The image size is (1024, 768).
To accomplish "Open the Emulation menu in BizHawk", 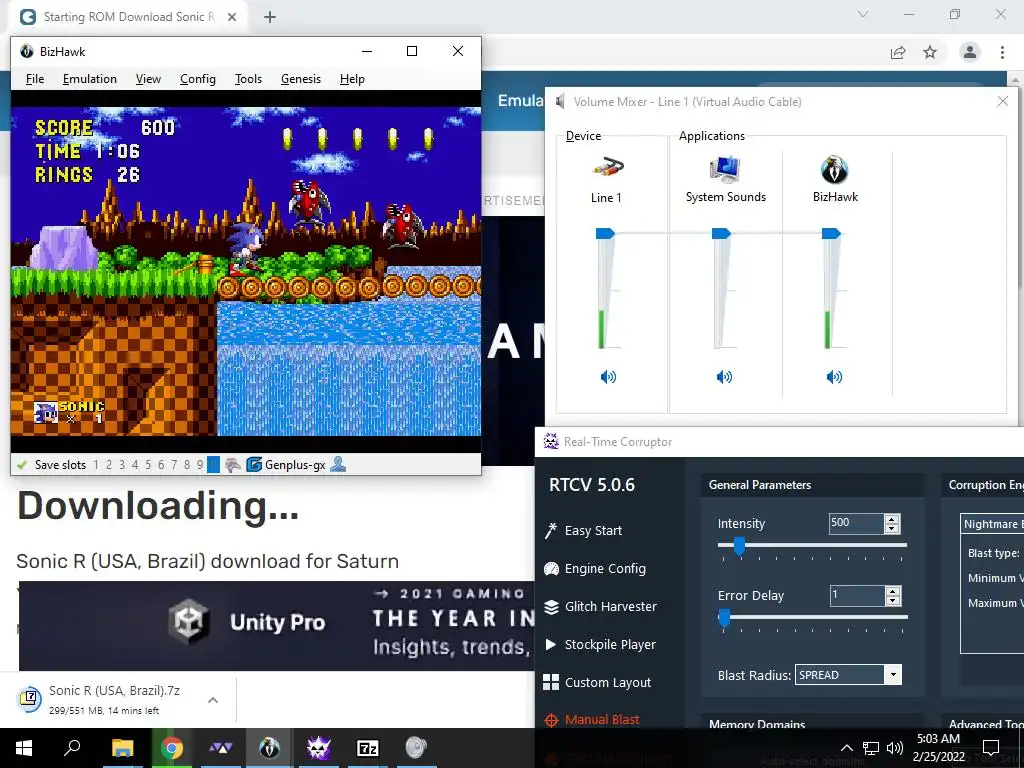I will coord(89,79).
